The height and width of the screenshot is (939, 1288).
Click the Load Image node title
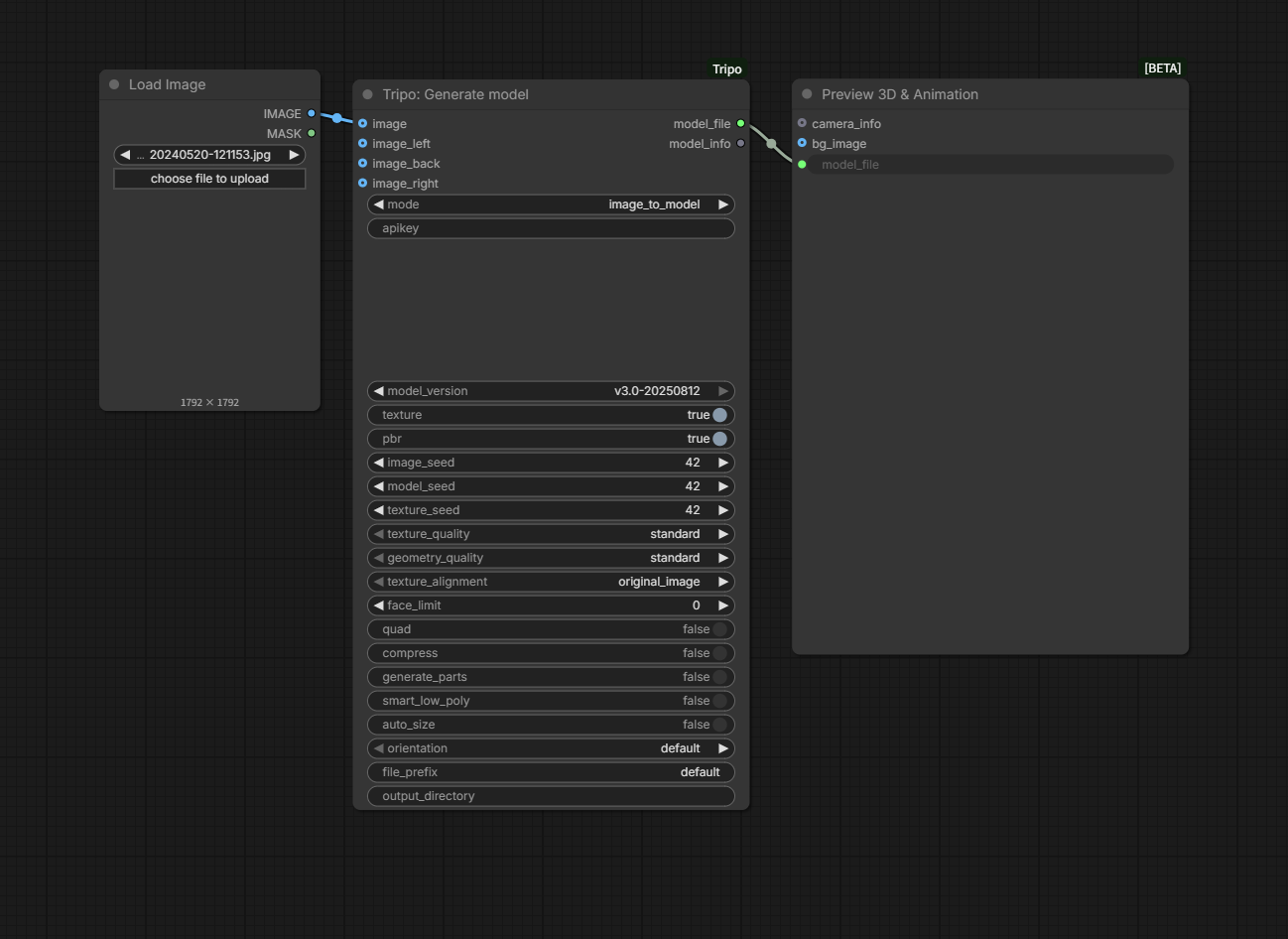click(x=167, y=84)
